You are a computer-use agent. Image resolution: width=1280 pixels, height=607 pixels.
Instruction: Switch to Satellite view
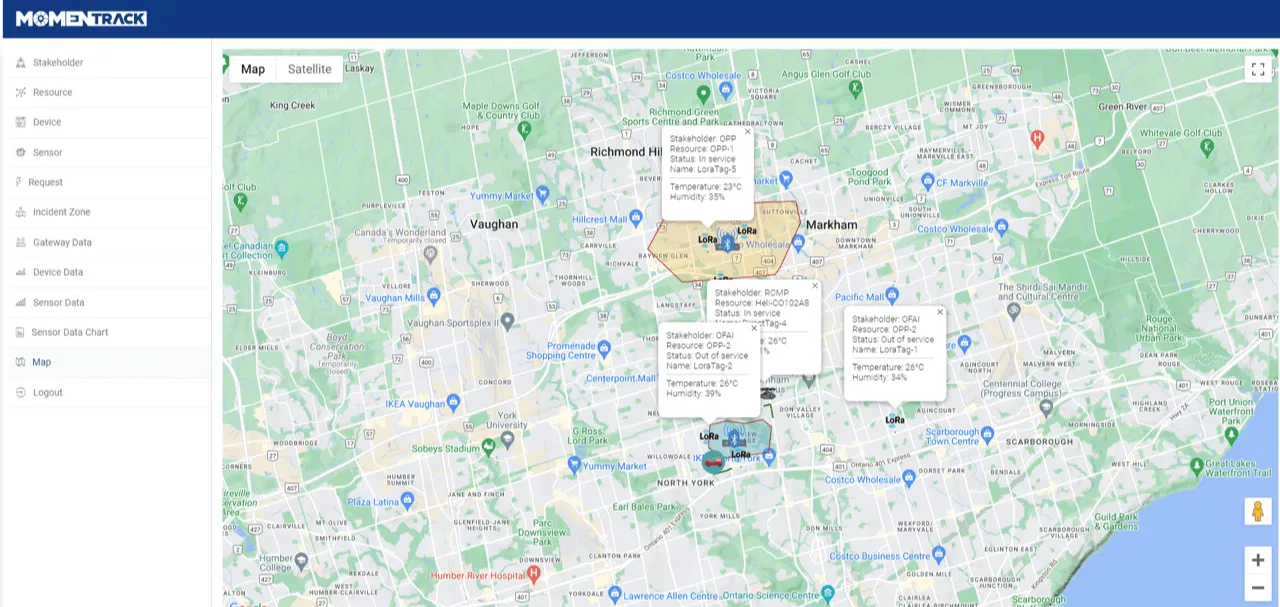309,69
